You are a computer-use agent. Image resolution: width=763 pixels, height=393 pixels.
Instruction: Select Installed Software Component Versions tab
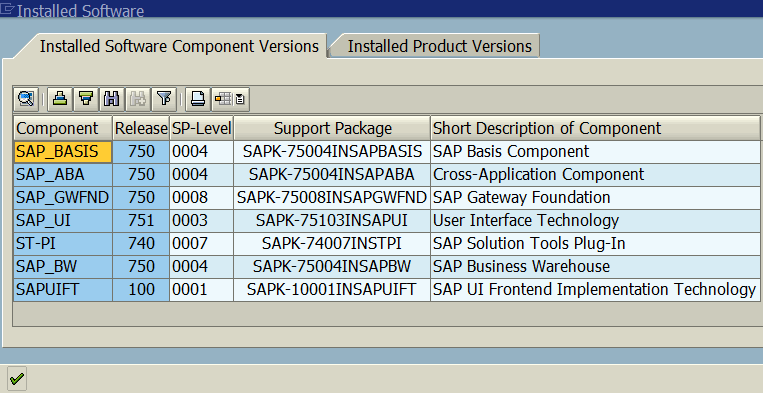(x=179, y=46)
